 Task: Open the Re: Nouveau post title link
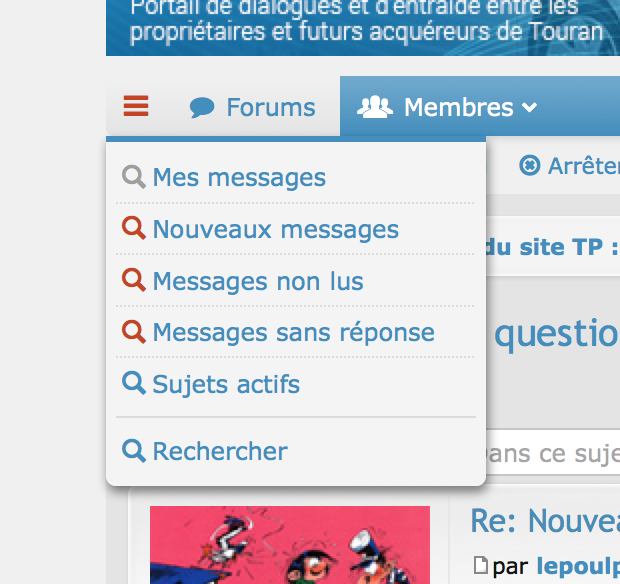[544, 521]
